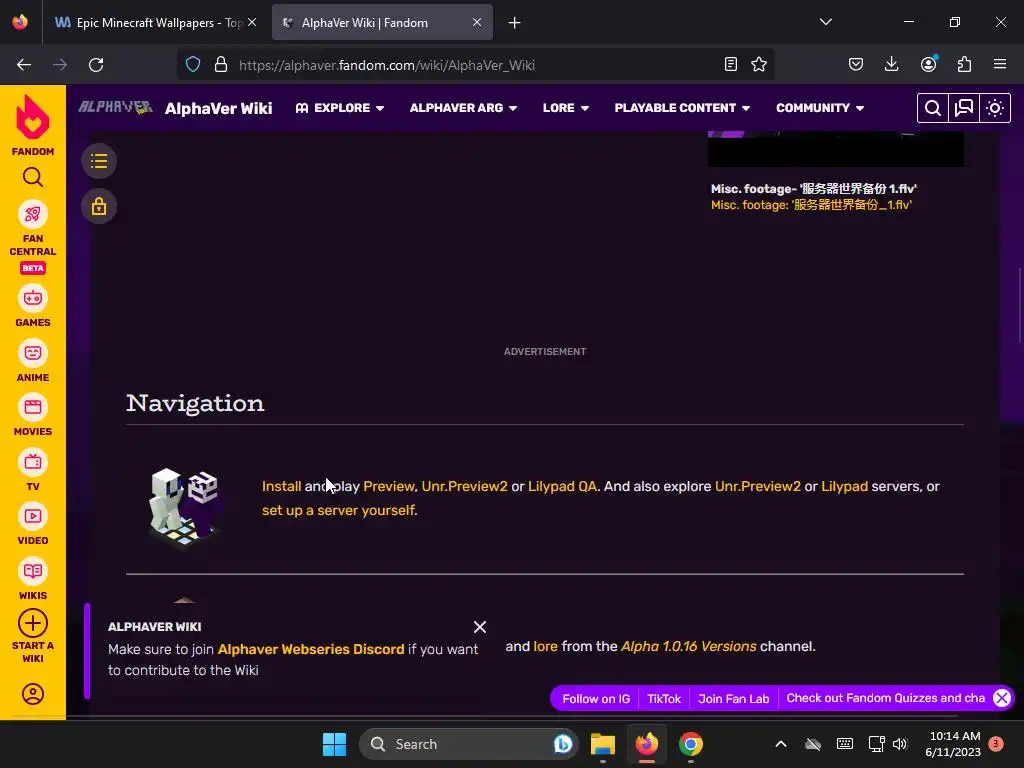Viewport: 1024px width, 768px height.
Task: Open Firefox tracking protection shield
Action: coord(193,65)
